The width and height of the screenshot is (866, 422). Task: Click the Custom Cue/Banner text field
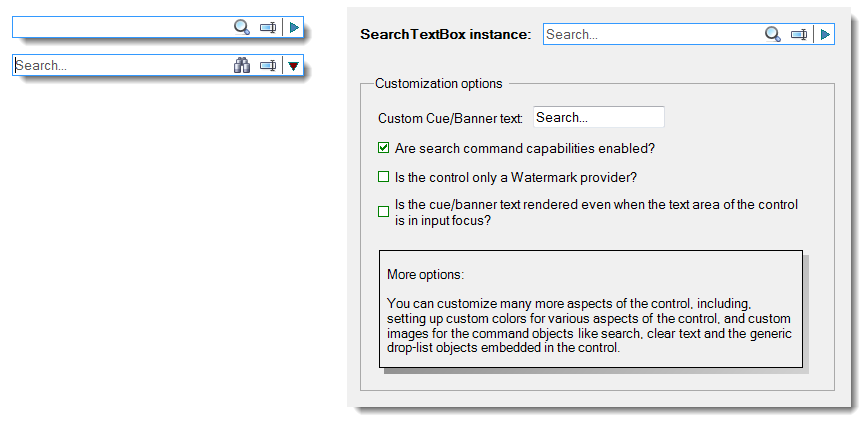599,117
